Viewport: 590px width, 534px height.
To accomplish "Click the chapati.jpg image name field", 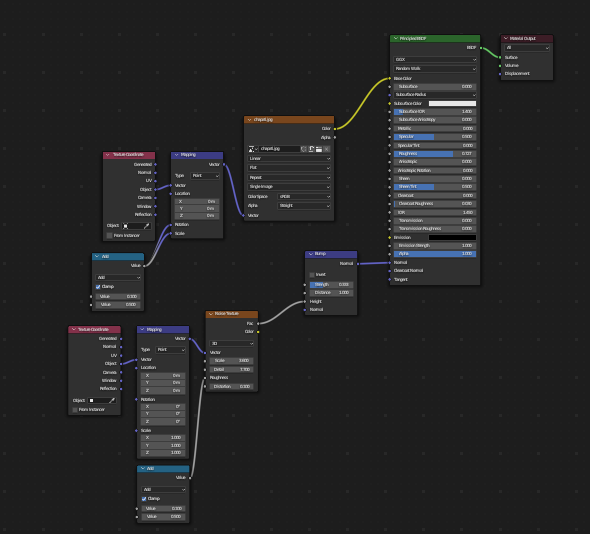I will [x=279, y=149].
